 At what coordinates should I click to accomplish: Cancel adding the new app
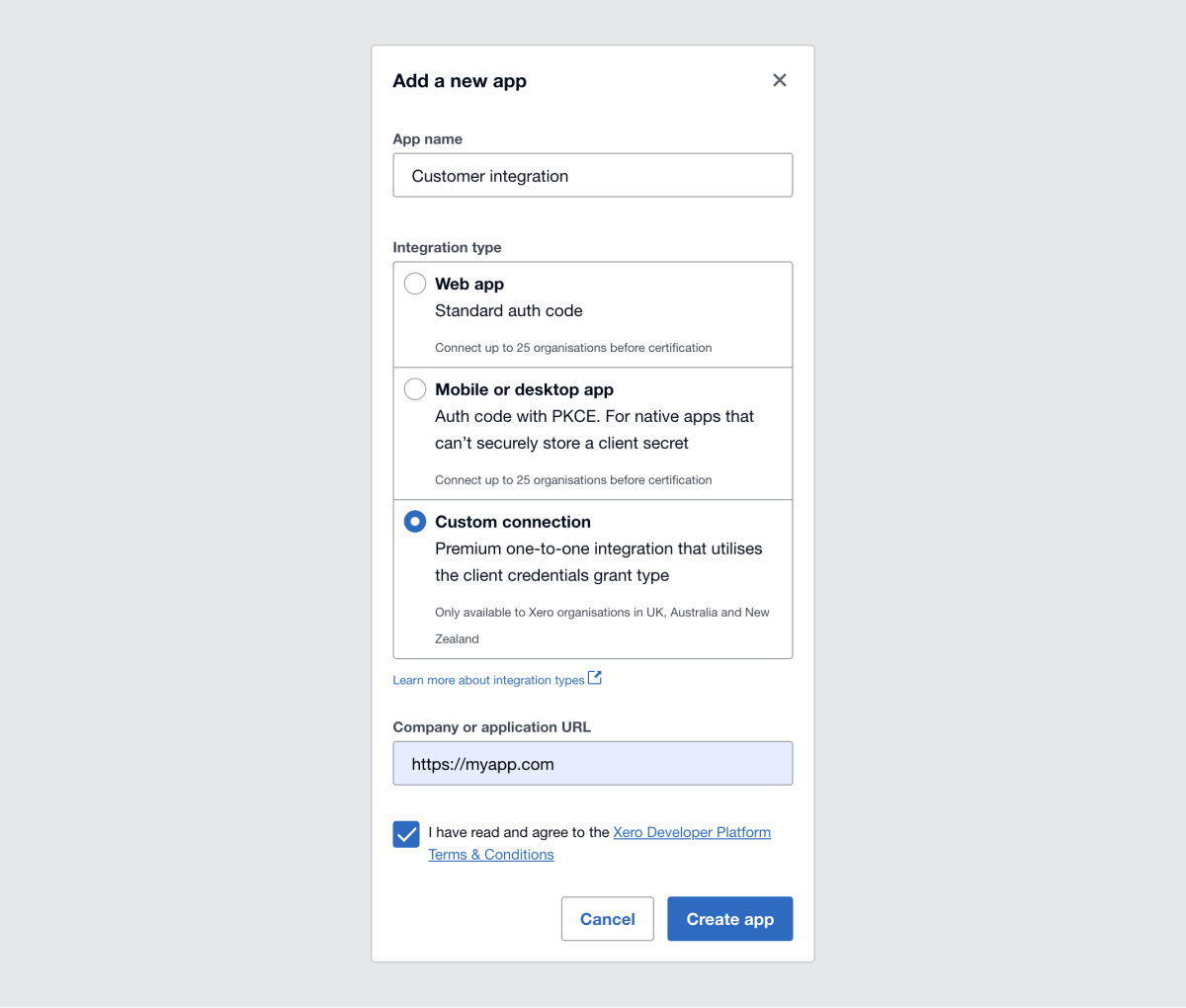pyautogui.click(x=607, y=918)
